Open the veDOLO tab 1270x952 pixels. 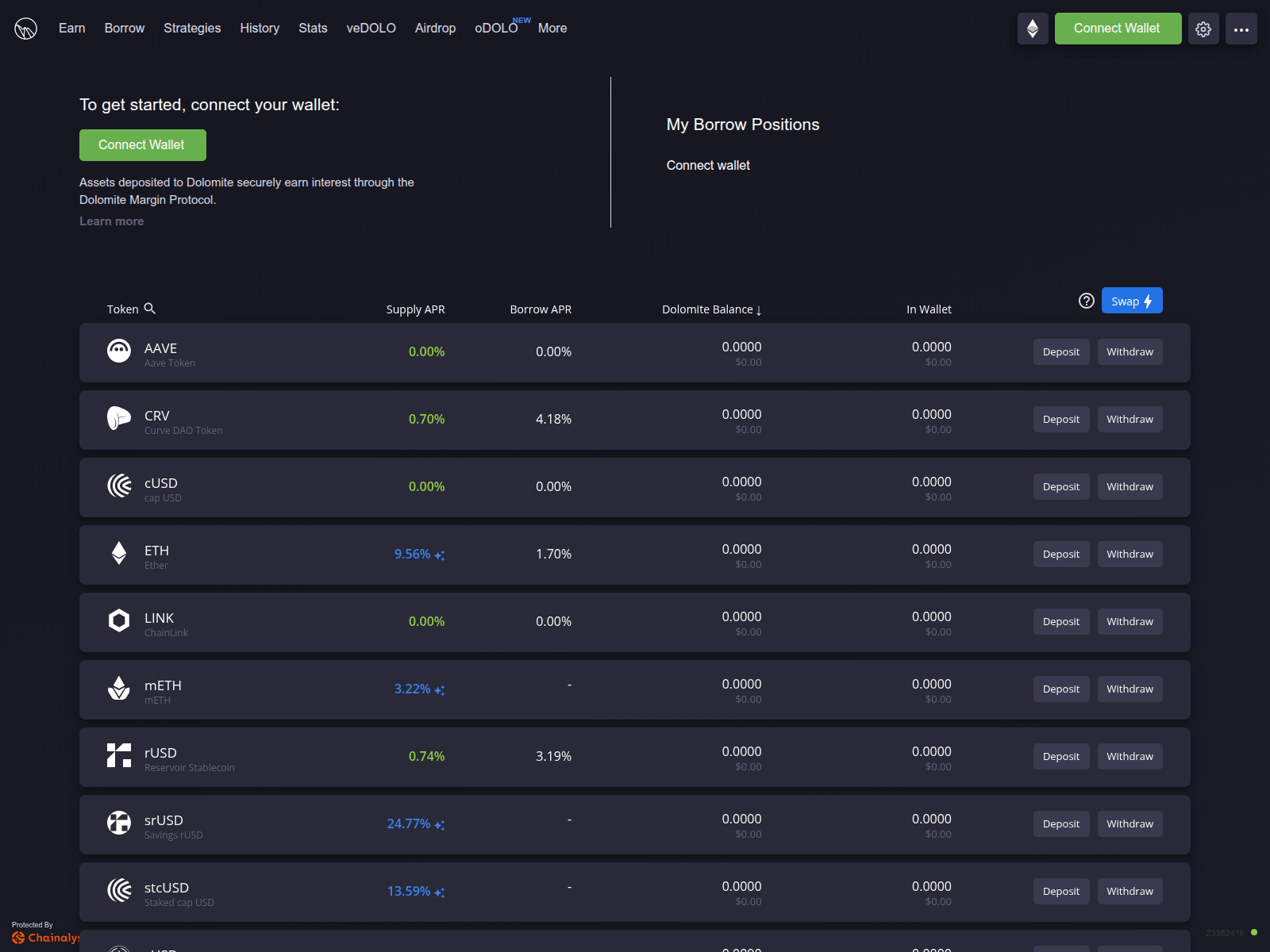(x=371, y=29)
